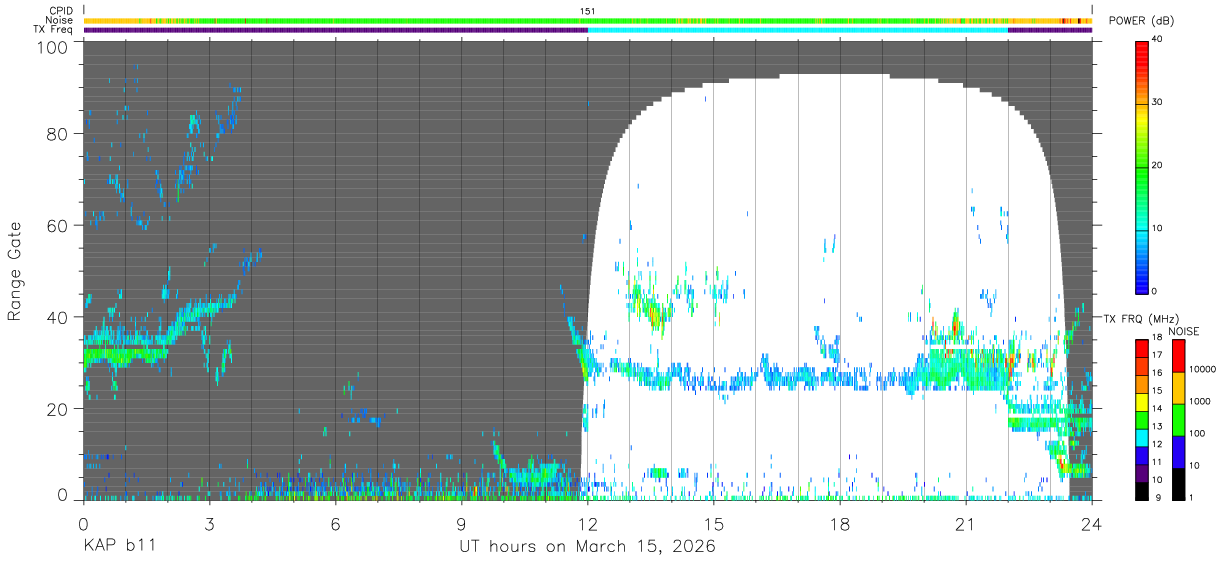Click the 100 label on Range Gate axis
Viewport: 1228px width, 567px height.
pos(52,46)
